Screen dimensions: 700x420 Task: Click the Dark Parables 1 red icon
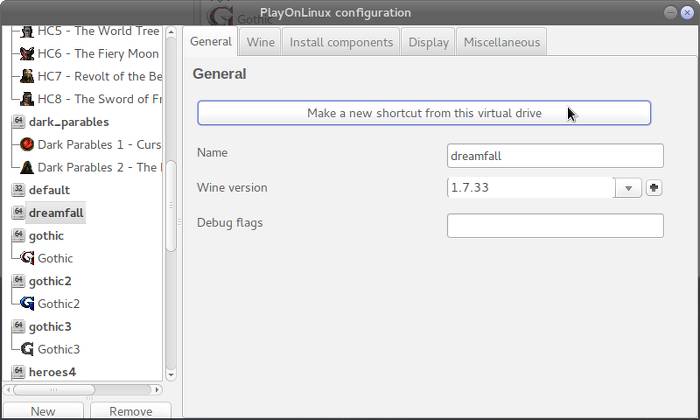[27, 145]
